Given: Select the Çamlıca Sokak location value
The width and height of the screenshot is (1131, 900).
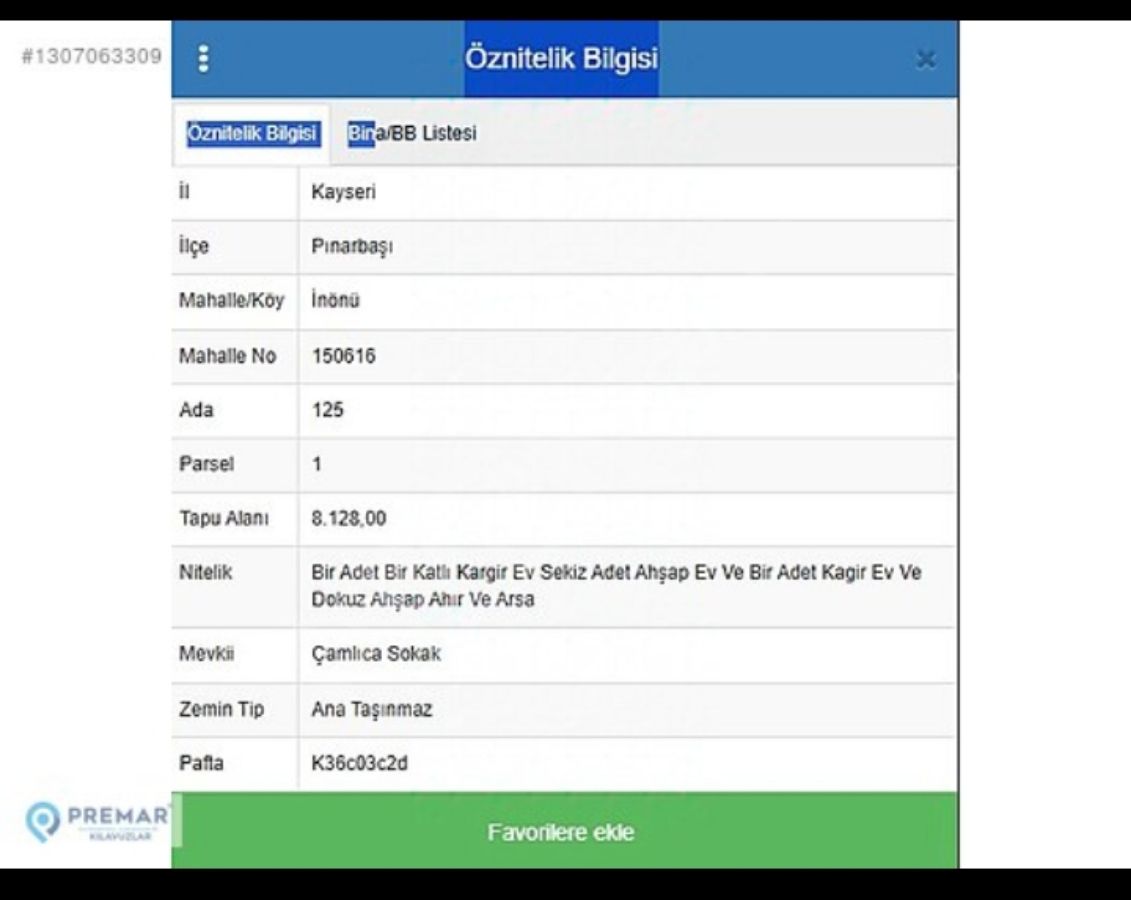Looking at the screenshot, I should [x=376, y=655].
